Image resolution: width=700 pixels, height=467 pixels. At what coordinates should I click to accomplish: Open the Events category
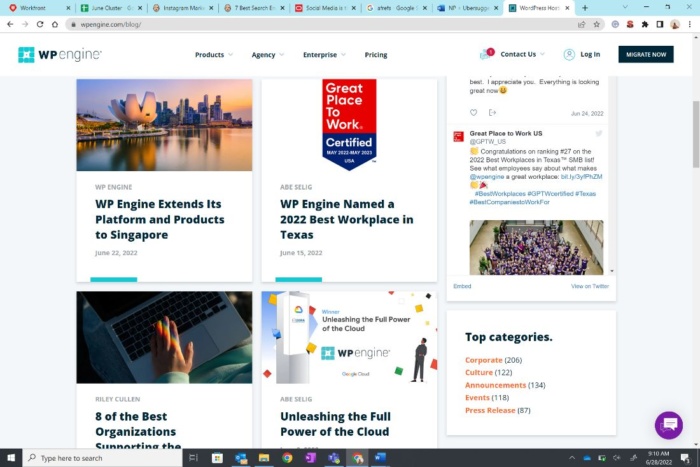477,397
